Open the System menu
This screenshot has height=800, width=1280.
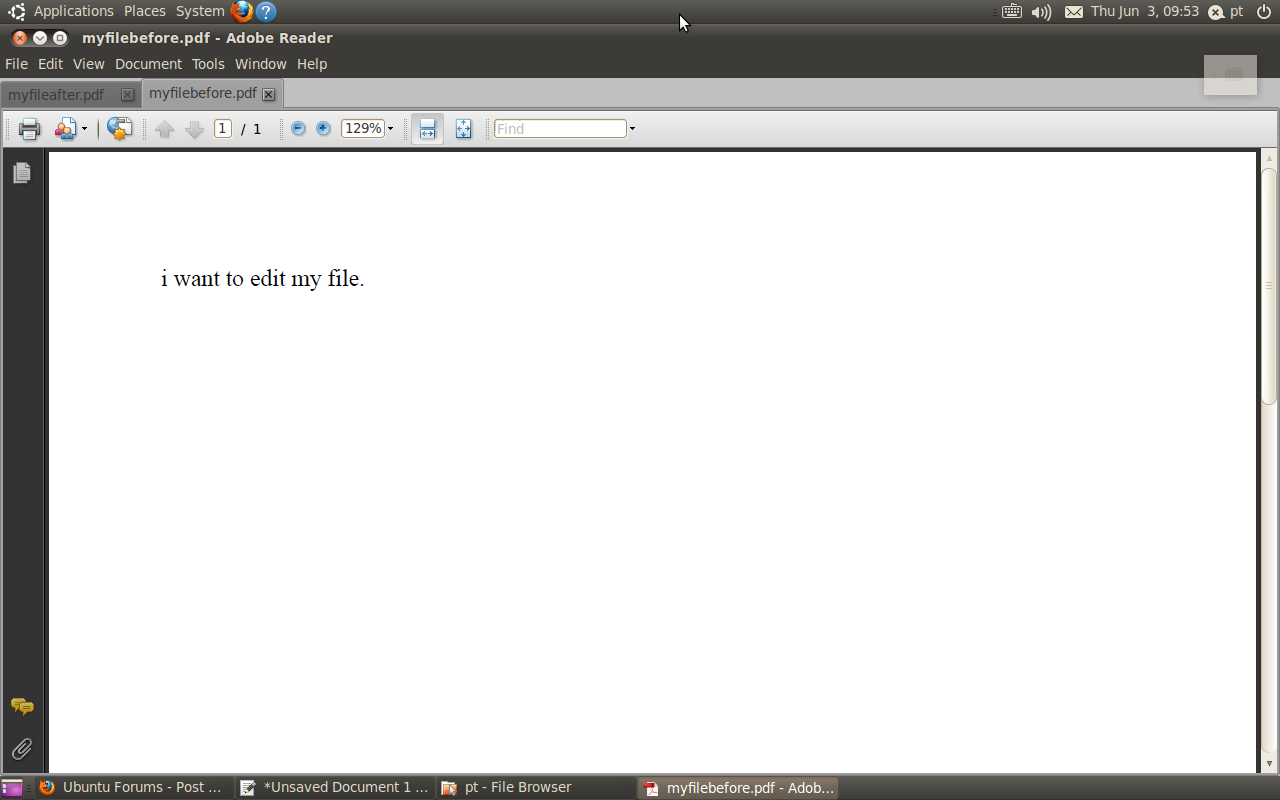pyautogui.click(x=200, y=11)
